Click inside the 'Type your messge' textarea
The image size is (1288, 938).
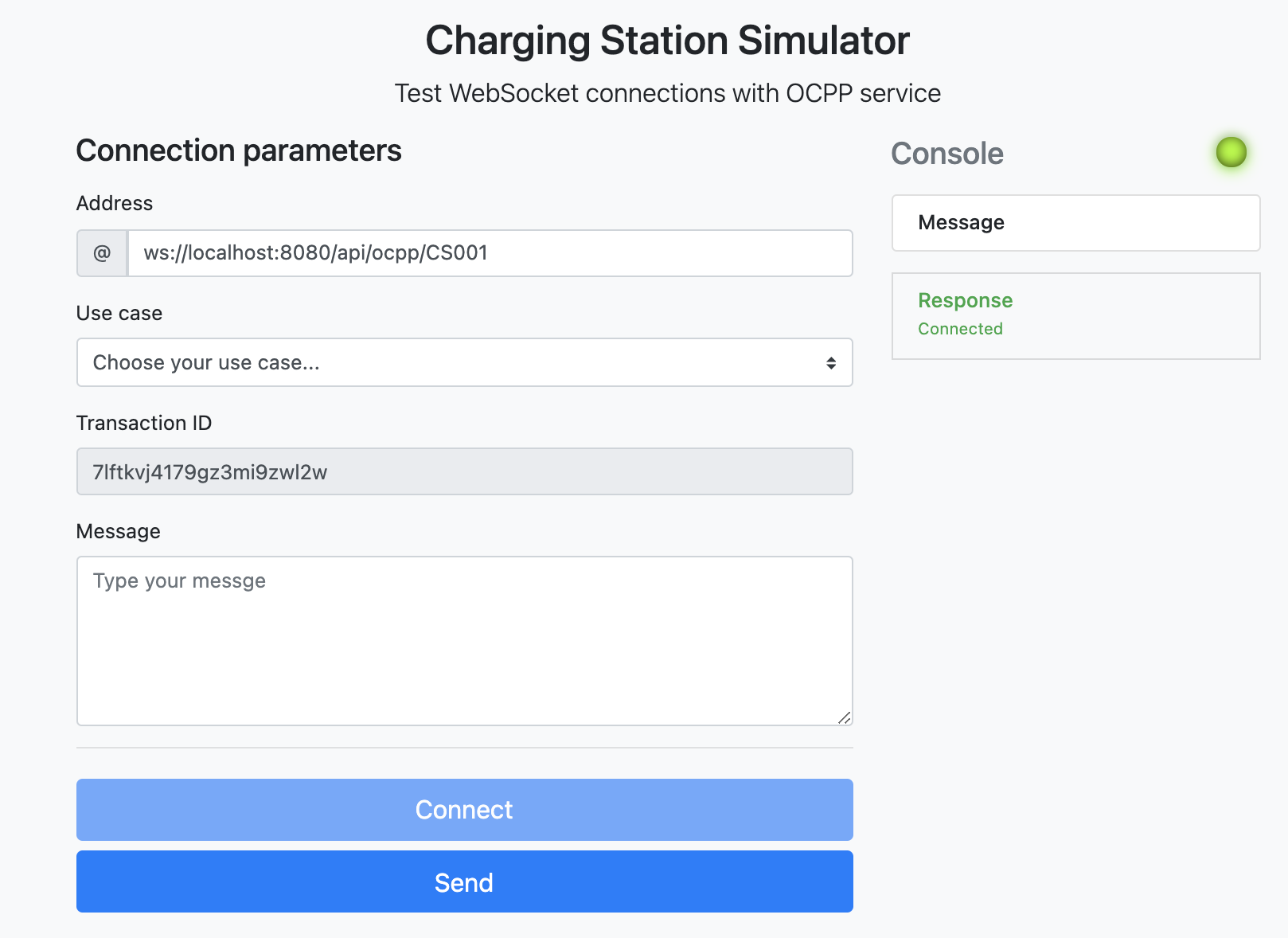[464, 641]
